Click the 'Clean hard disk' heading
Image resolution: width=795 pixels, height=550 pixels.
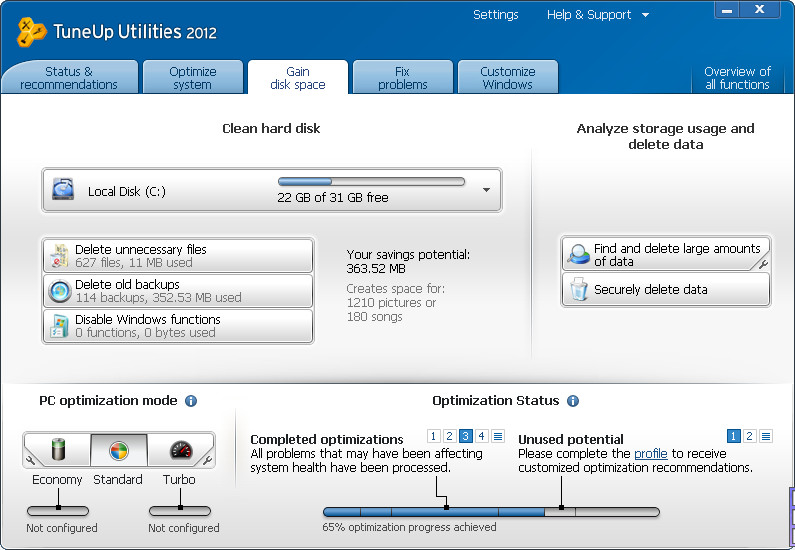tap(271, 129)
